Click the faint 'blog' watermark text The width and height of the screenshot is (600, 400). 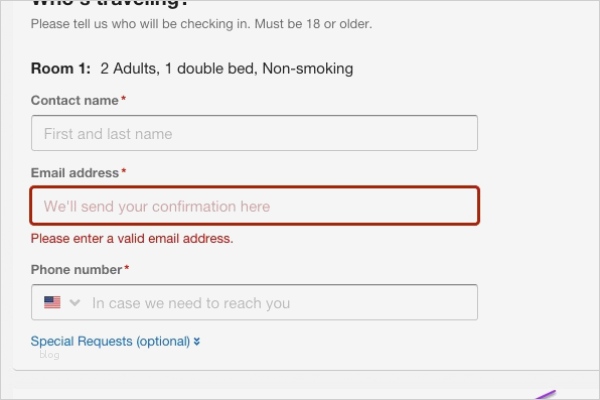click(x=49, y=354)
